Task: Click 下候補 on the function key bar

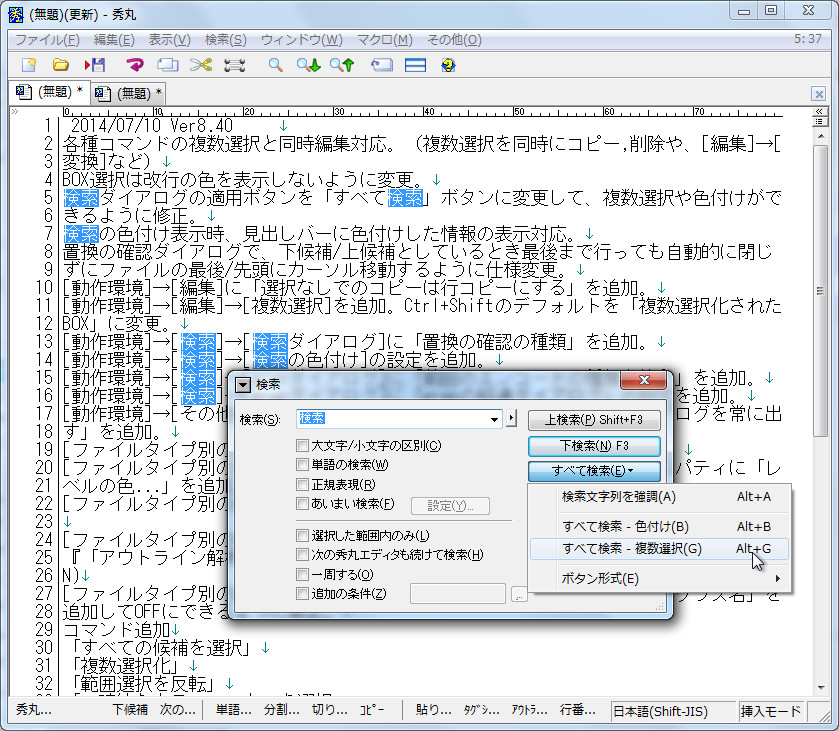Action: [130, 710]
